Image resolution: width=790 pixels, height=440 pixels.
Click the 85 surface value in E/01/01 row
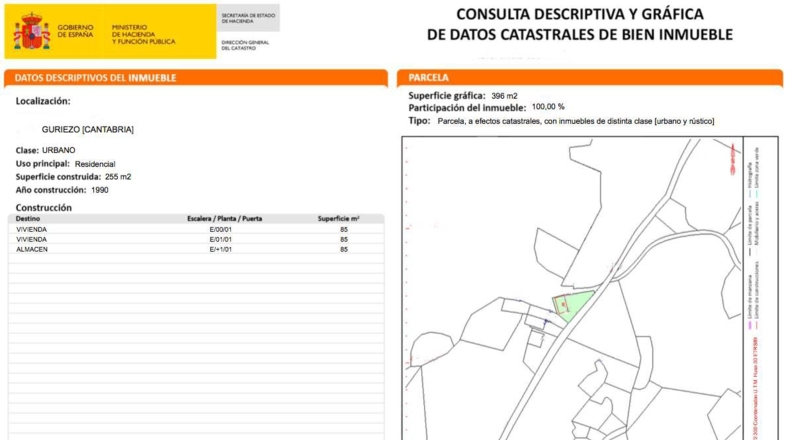(x=344, y=239)
